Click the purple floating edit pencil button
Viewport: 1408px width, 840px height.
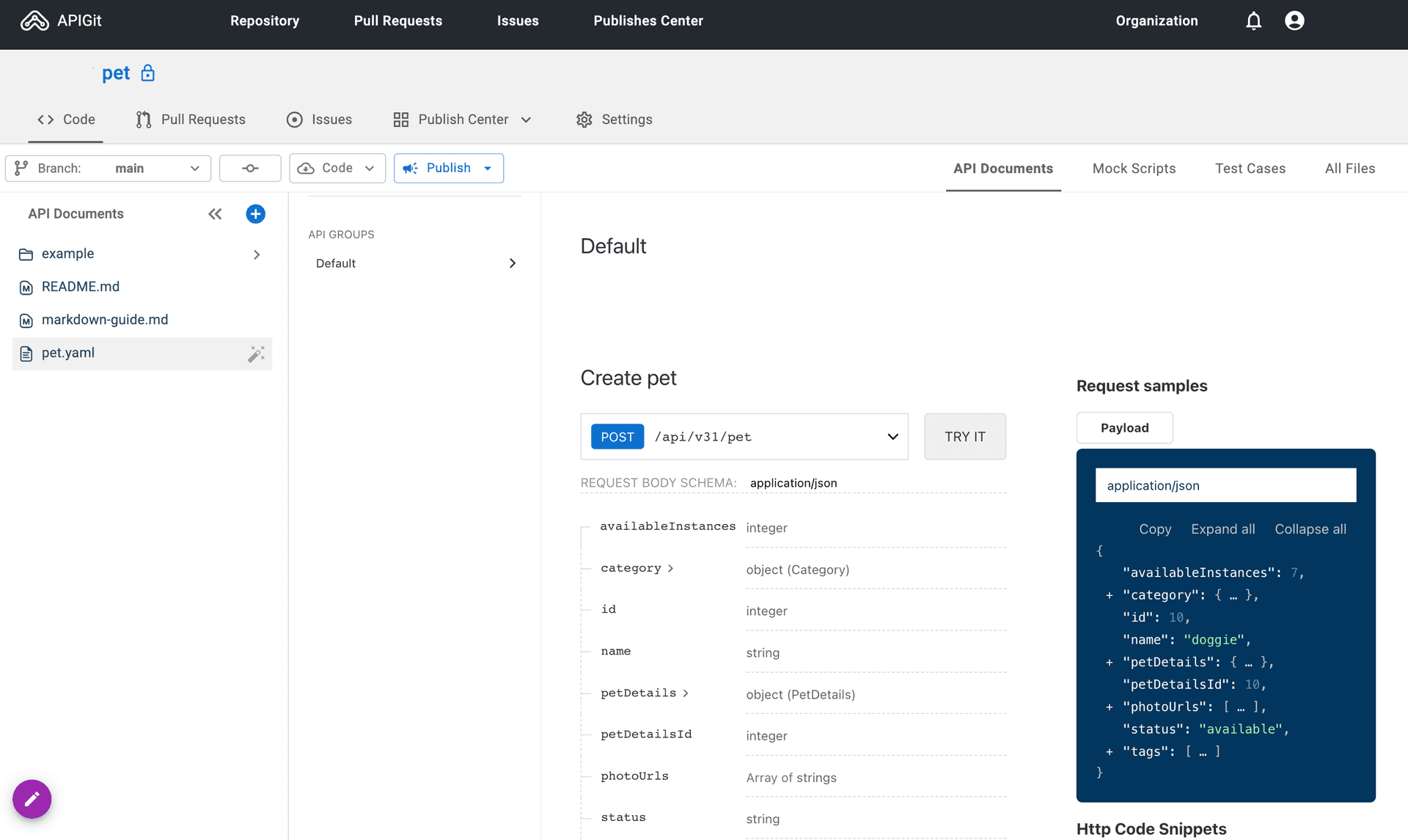coord(32,799)
